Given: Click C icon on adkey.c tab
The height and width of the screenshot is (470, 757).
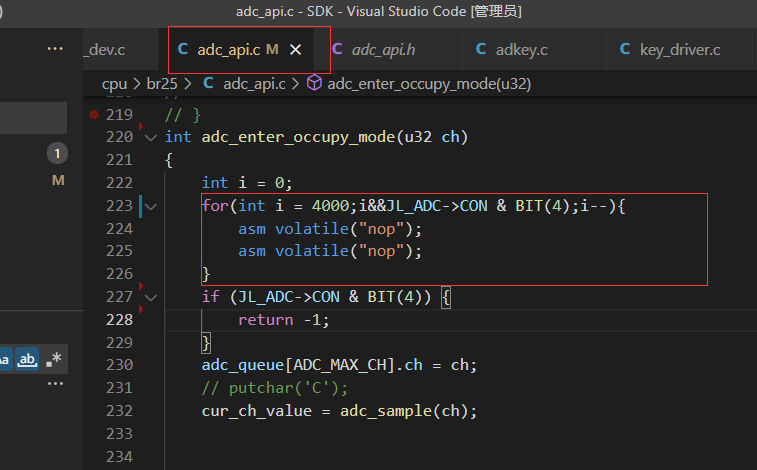Looking at the screenshot, I should (481, 49).
